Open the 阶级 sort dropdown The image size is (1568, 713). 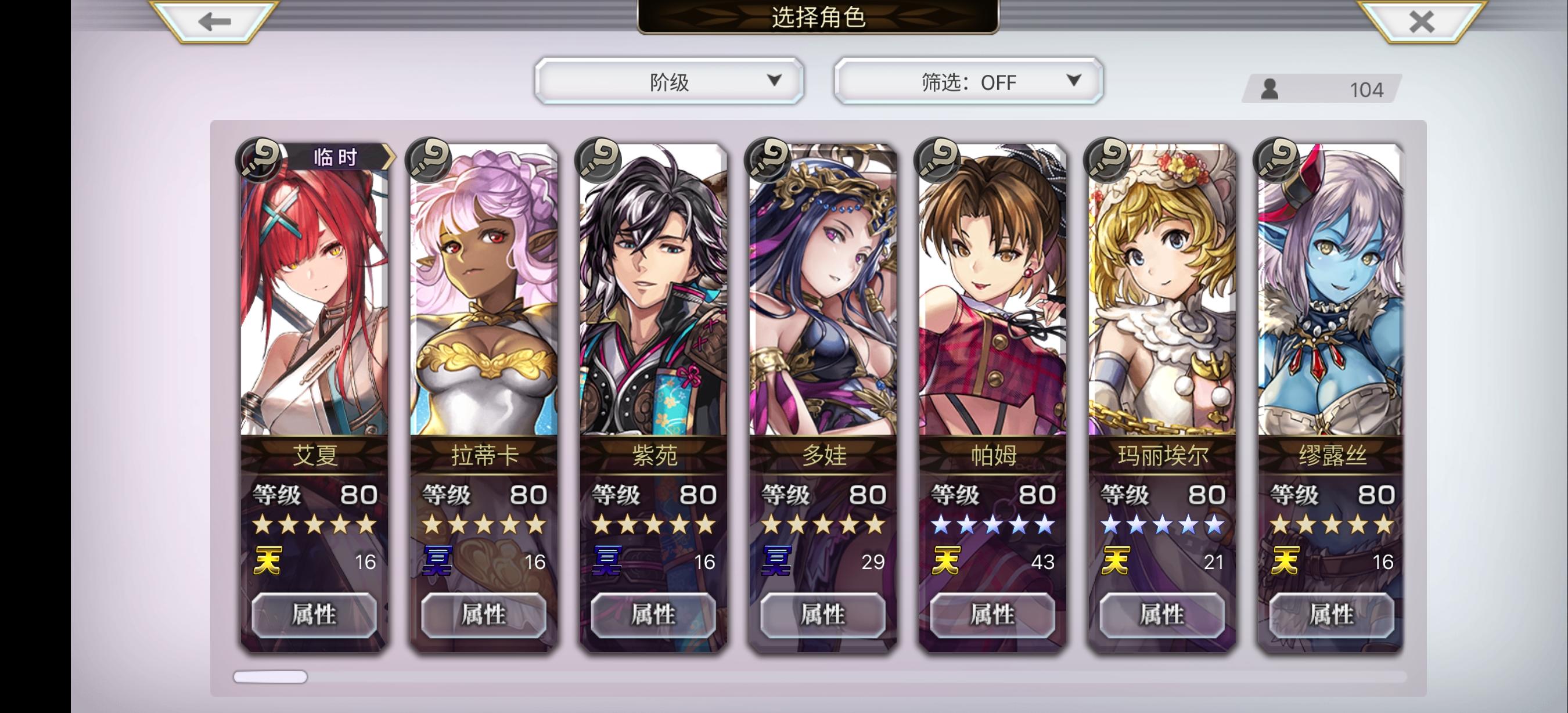[669, 81]
